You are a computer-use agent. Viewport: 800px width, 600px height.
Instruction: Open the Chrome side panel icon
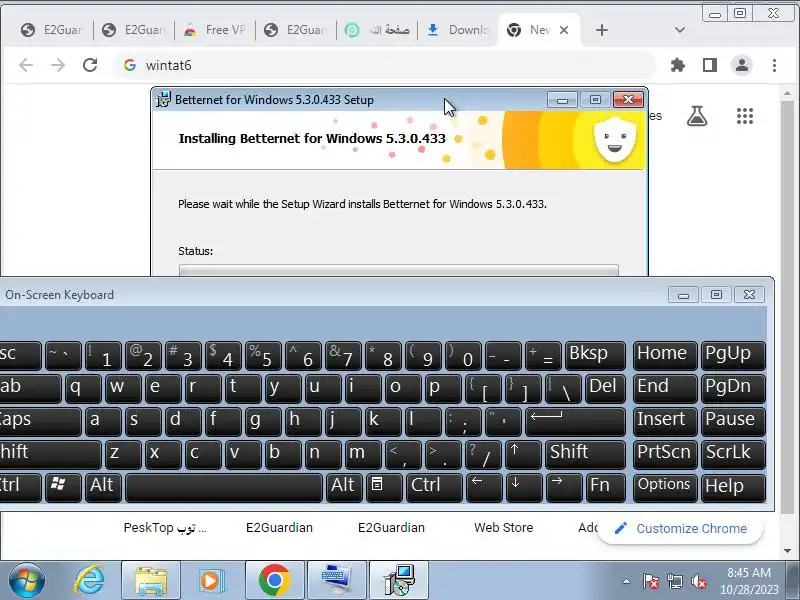710,65
